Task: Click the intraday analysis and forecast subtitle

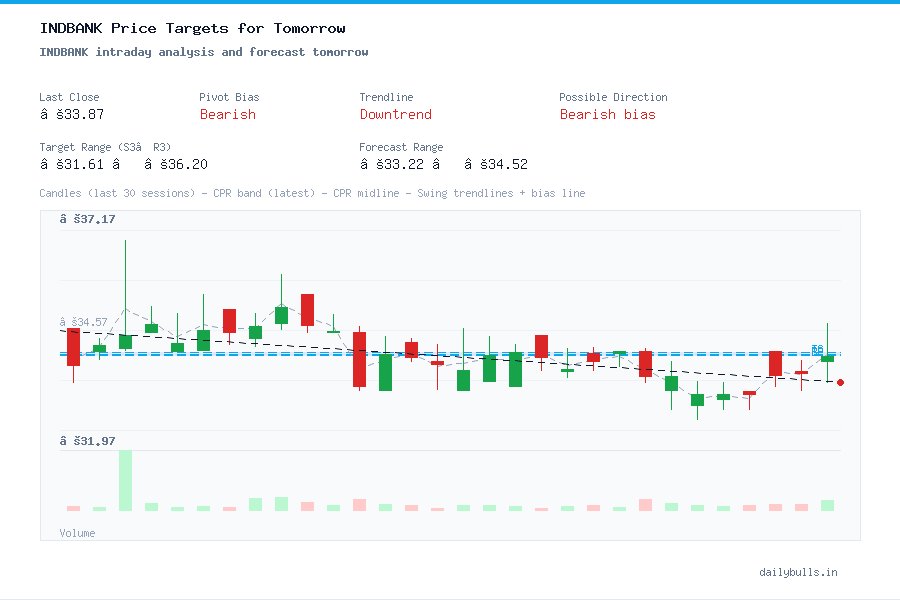Action: (x=204, y=52)
